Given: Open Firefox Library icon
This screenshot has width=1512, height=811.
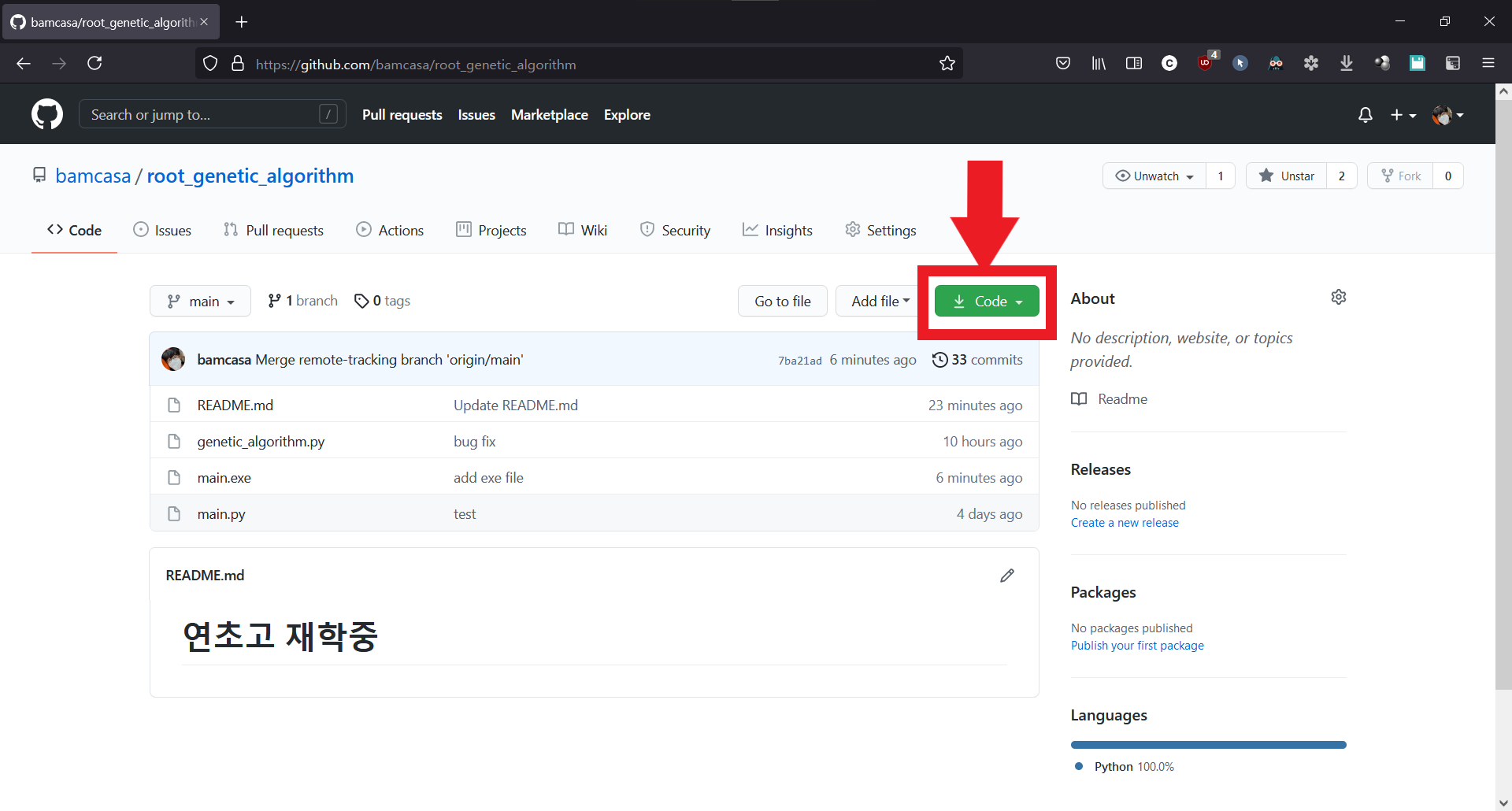Looking at the screenshot, I should (x=1099, y=63).
